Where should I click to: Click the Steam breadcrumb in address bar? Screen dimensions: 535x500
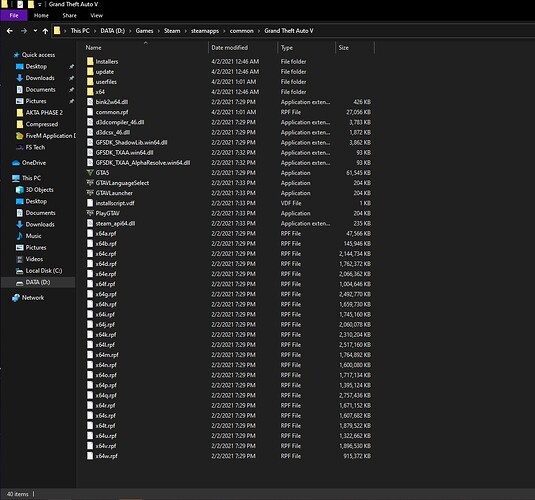172,31
